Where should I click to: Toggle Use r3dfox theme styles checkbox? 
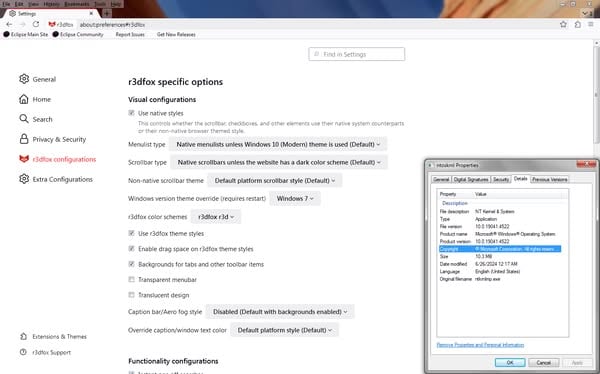[131, 233]
